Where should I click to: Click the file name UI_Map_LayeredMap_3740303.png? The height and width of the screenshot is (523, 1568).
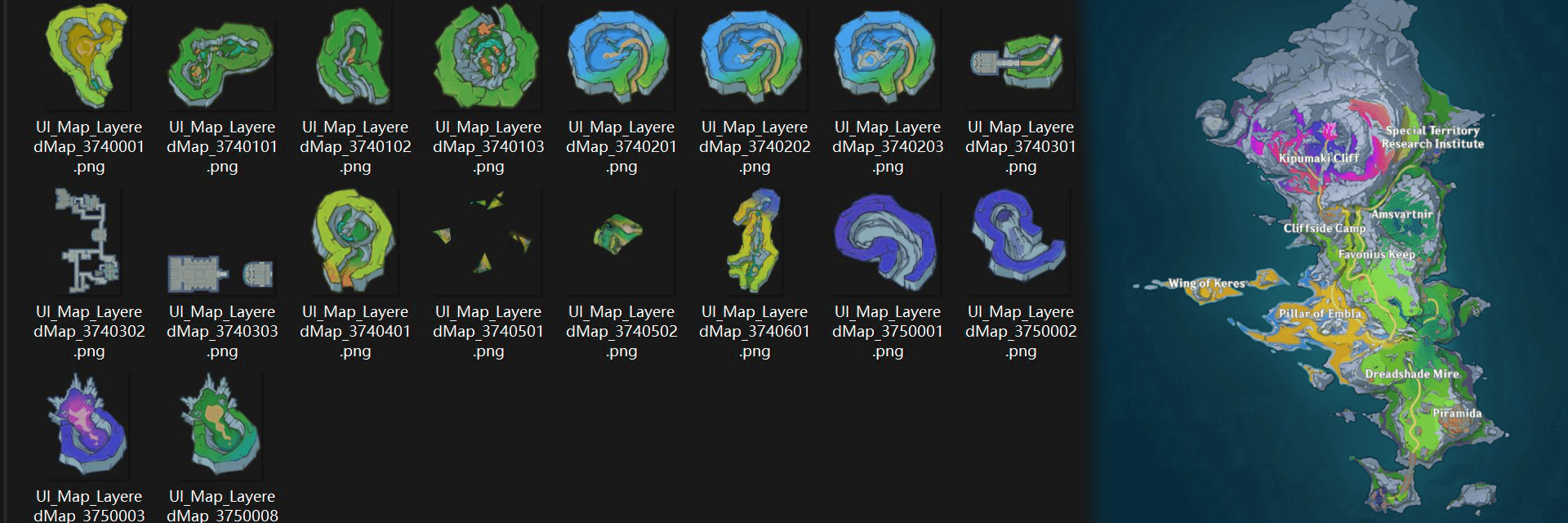coord(222,332)
